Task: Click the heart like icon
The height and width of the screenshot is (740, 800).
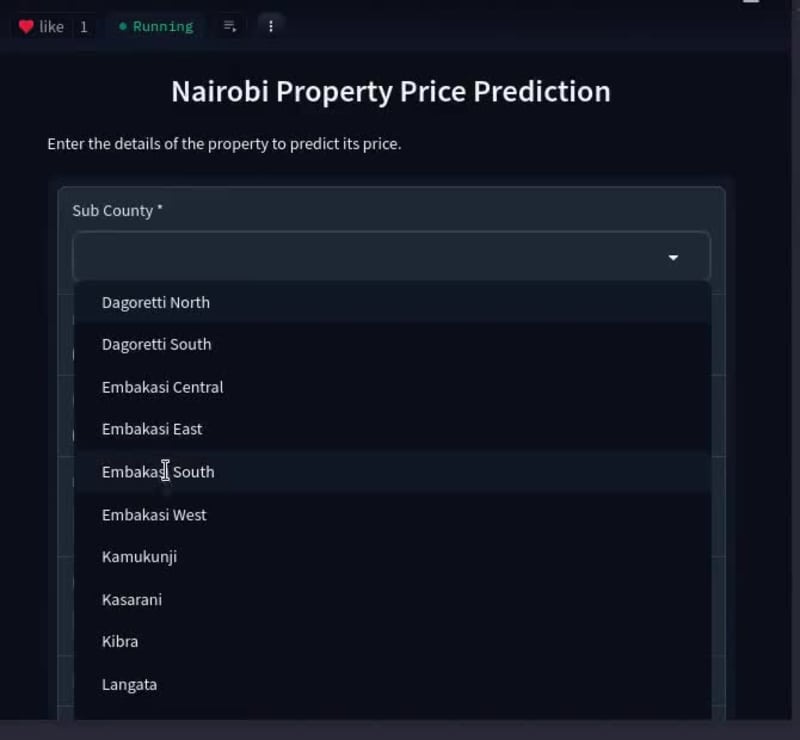Action: tap(28, 26)
